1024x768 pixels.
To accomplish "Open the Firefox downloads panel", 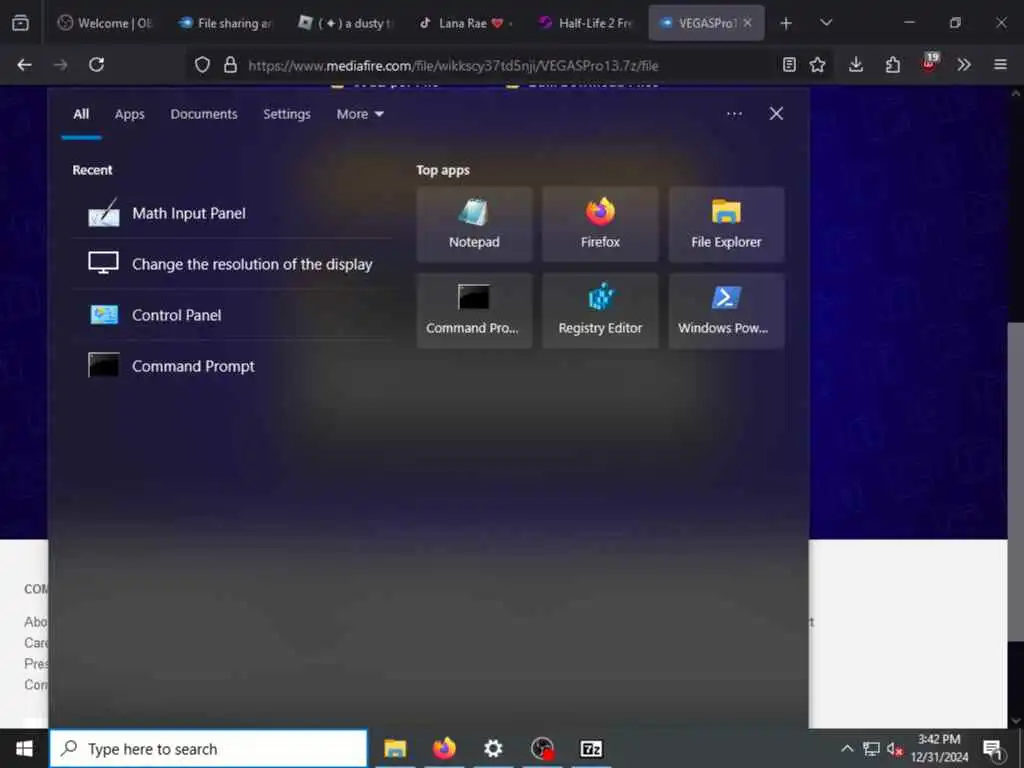I will tap(856, 65).
